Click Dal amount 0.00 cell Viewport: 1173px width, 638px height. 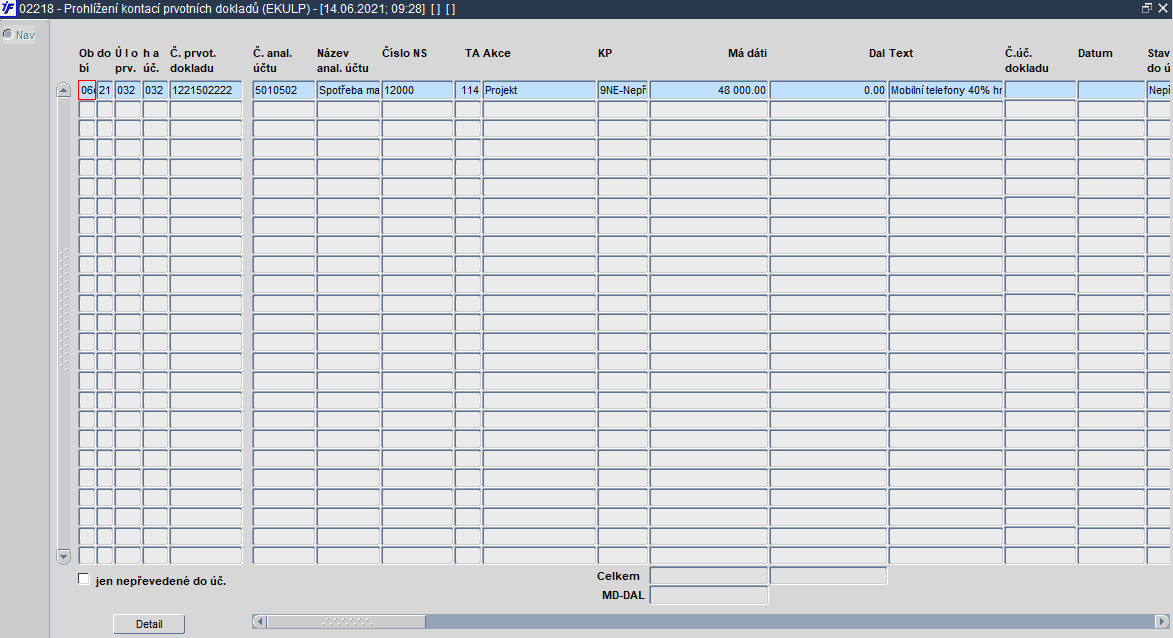click(828, 90)
